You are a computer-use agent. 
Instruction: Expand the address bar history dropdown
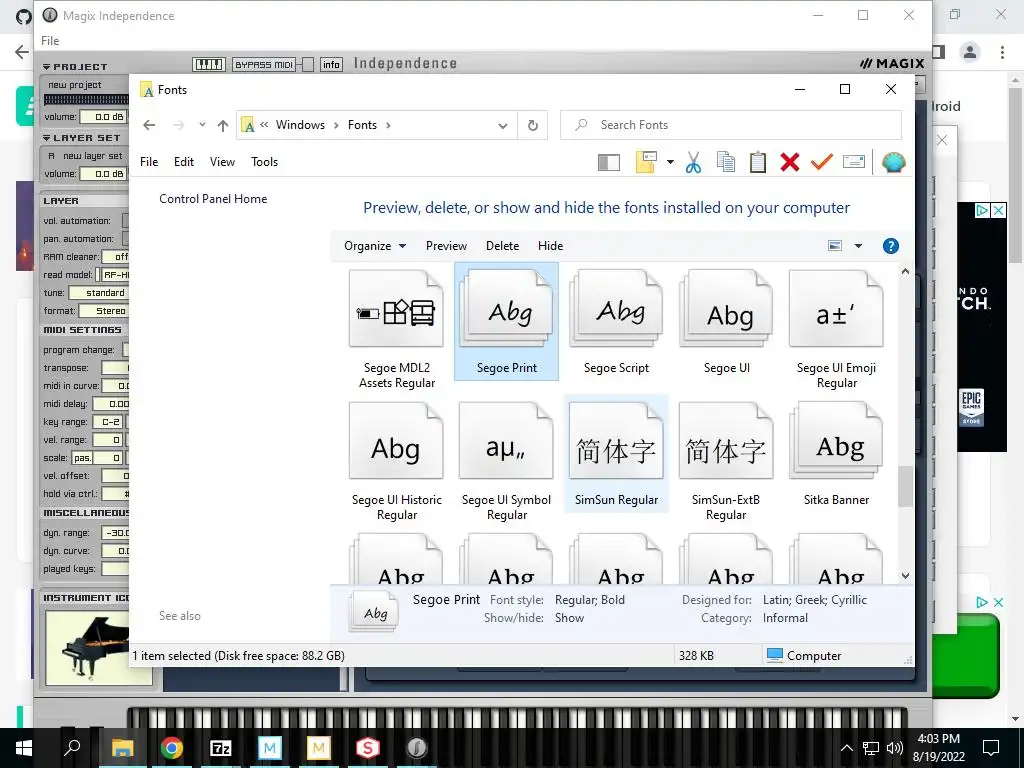pos(503,125)
